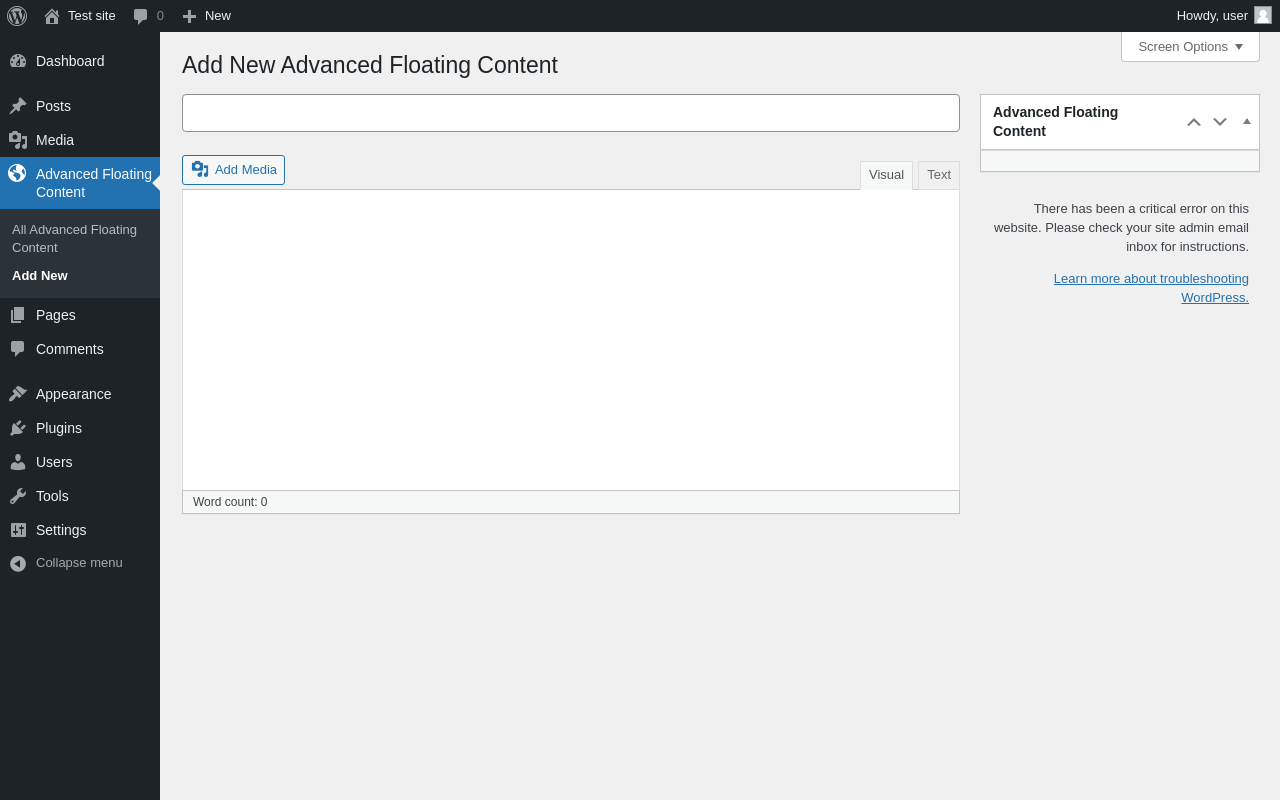The height and width of the screenshot is (800, 1280).
Task: Click the user avatar icon
Action: (x=1263, y=15)
